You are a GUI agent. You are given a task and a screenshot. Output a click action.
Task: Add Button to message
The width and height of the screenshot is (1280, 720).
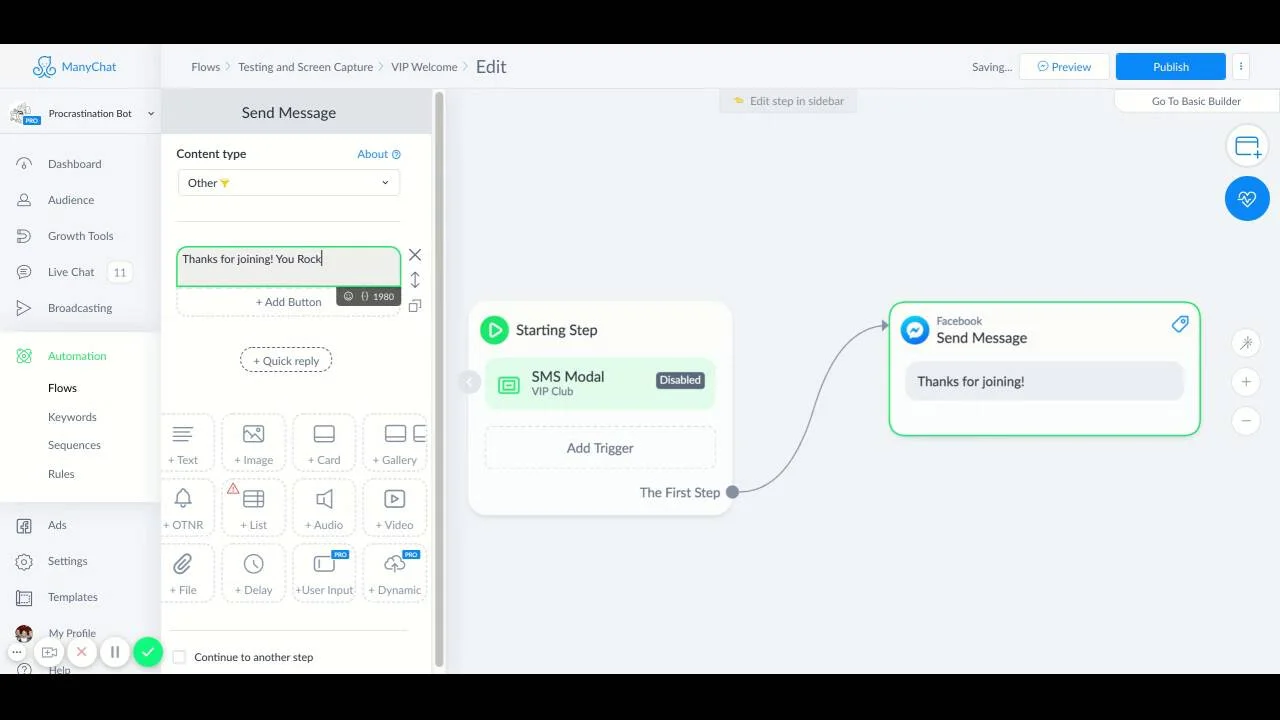(288, 302)
